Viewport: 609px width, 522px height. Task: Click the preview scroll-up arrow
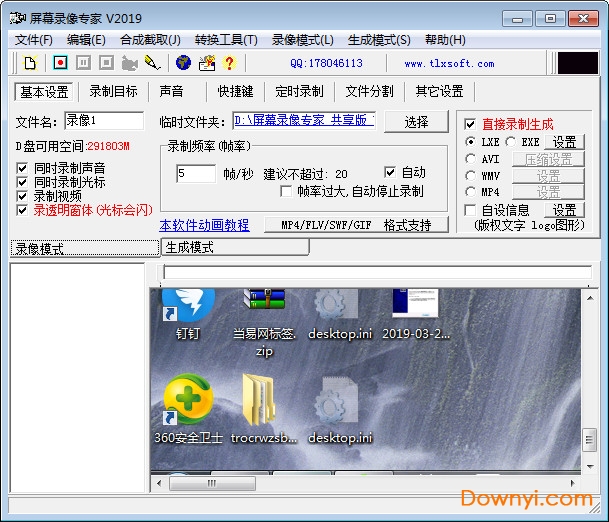pyautogui.click(x=590, y=298)
